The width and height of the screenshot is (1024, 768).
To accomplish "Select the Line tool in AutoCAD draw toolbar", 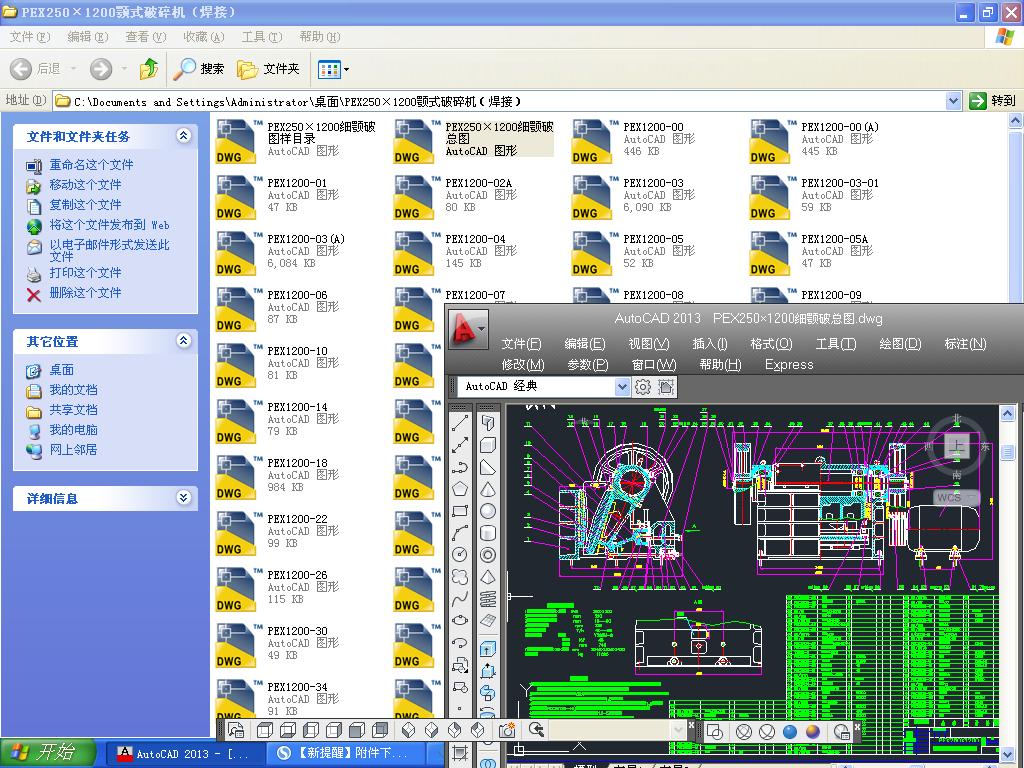I will 460,423.
